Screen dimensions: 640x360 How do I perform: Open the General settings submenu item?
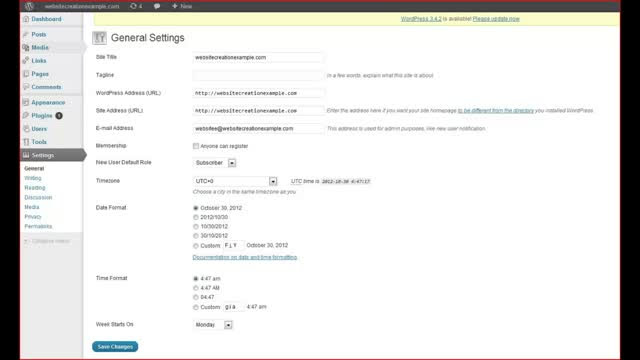pos(34,168)
